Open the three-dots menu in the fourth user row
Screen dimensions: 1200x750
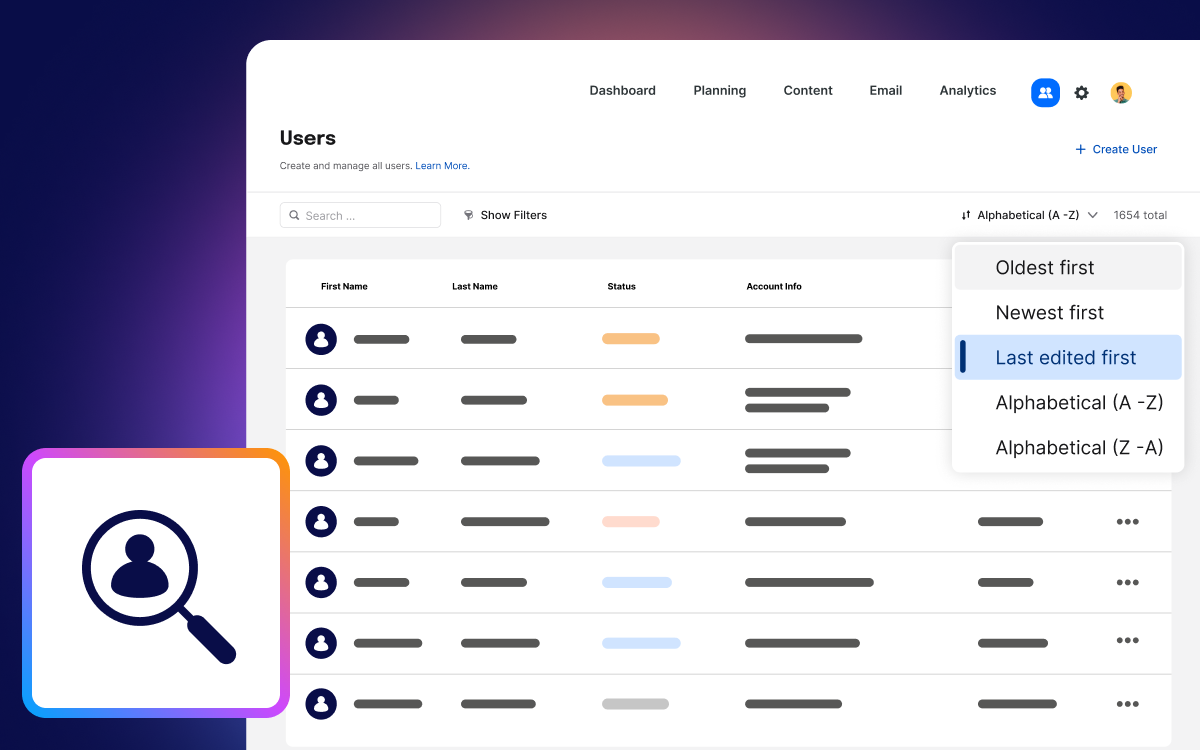click(1128, 521)
